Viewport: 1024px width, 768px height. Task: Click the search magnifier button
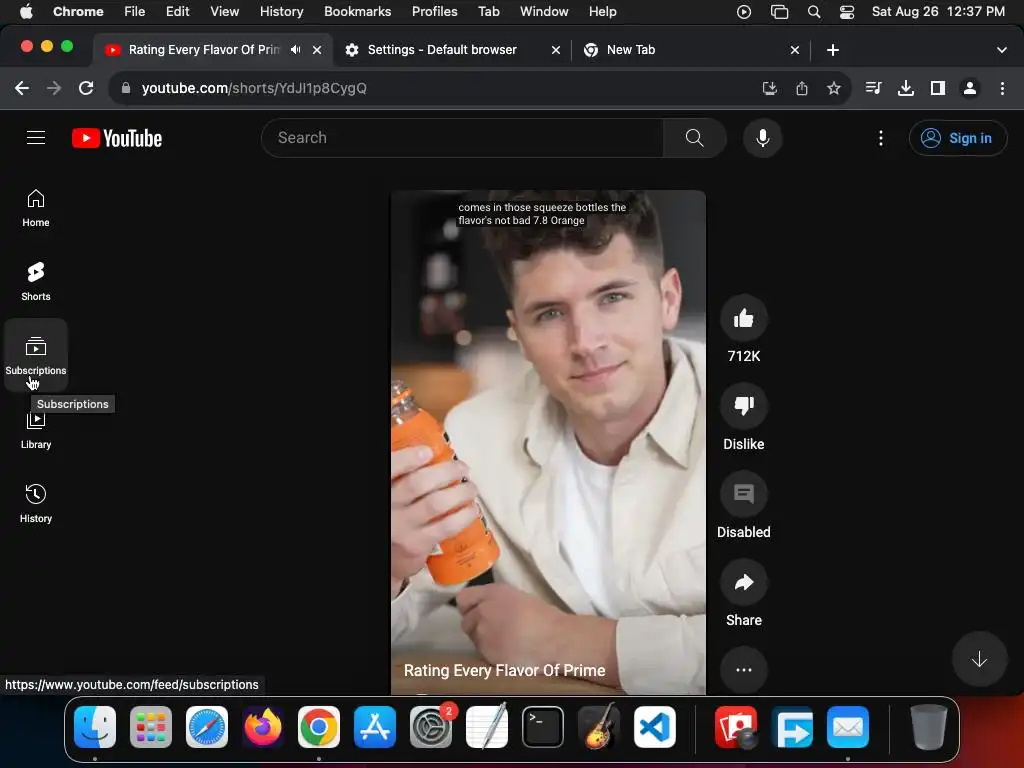[x=694, y=138]
